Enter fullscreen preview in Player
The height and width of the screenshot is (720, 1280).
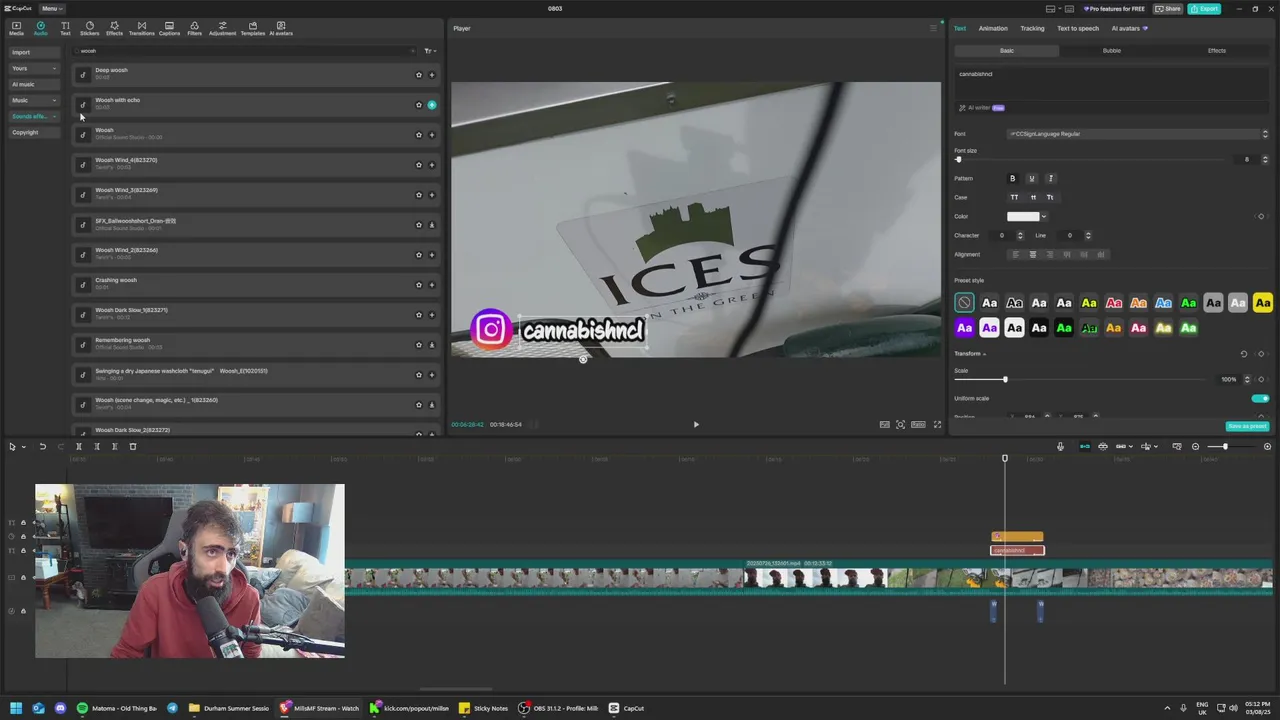tap(937, 424)
